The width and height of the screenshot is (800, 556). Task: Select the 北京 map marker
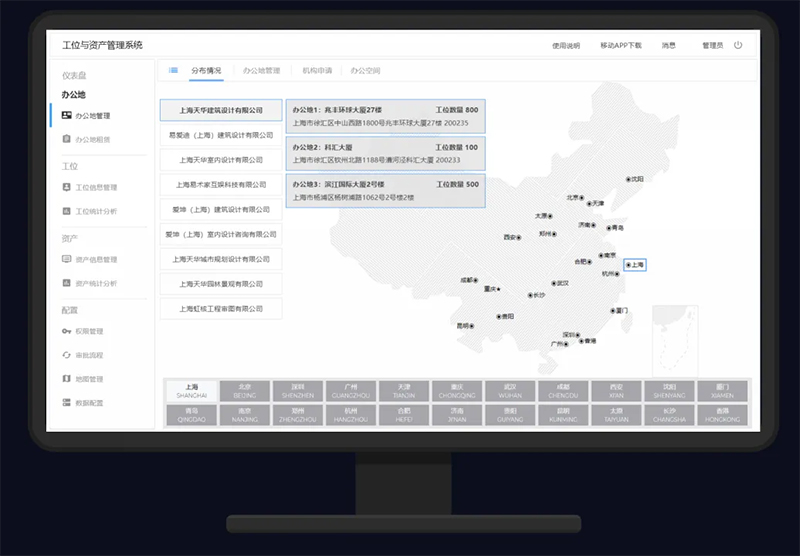(575, 197)
